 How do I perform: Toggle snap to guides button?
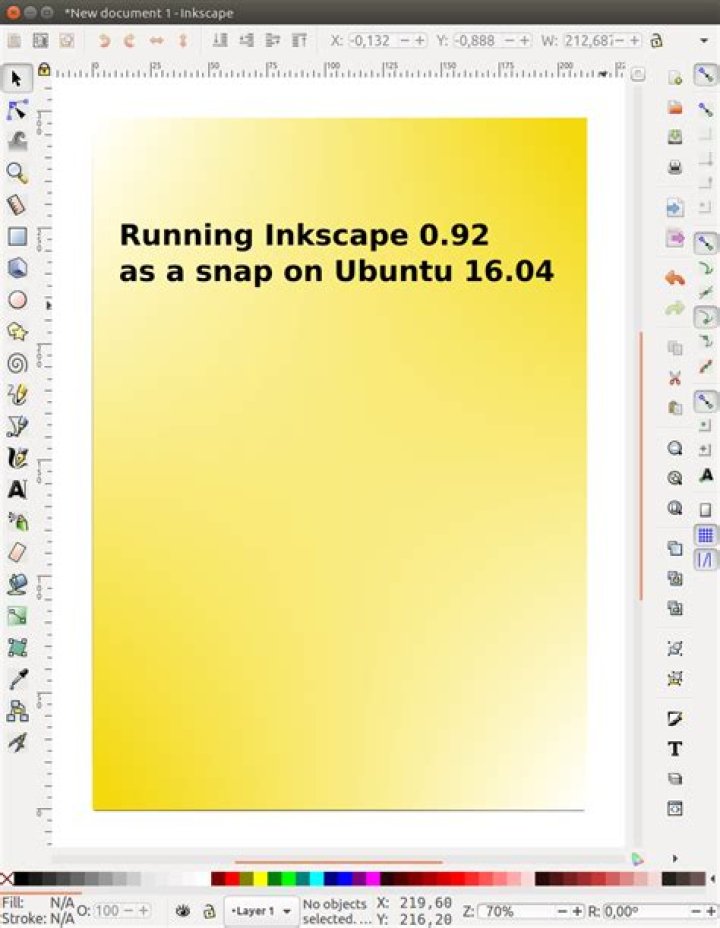click(705, 559)
